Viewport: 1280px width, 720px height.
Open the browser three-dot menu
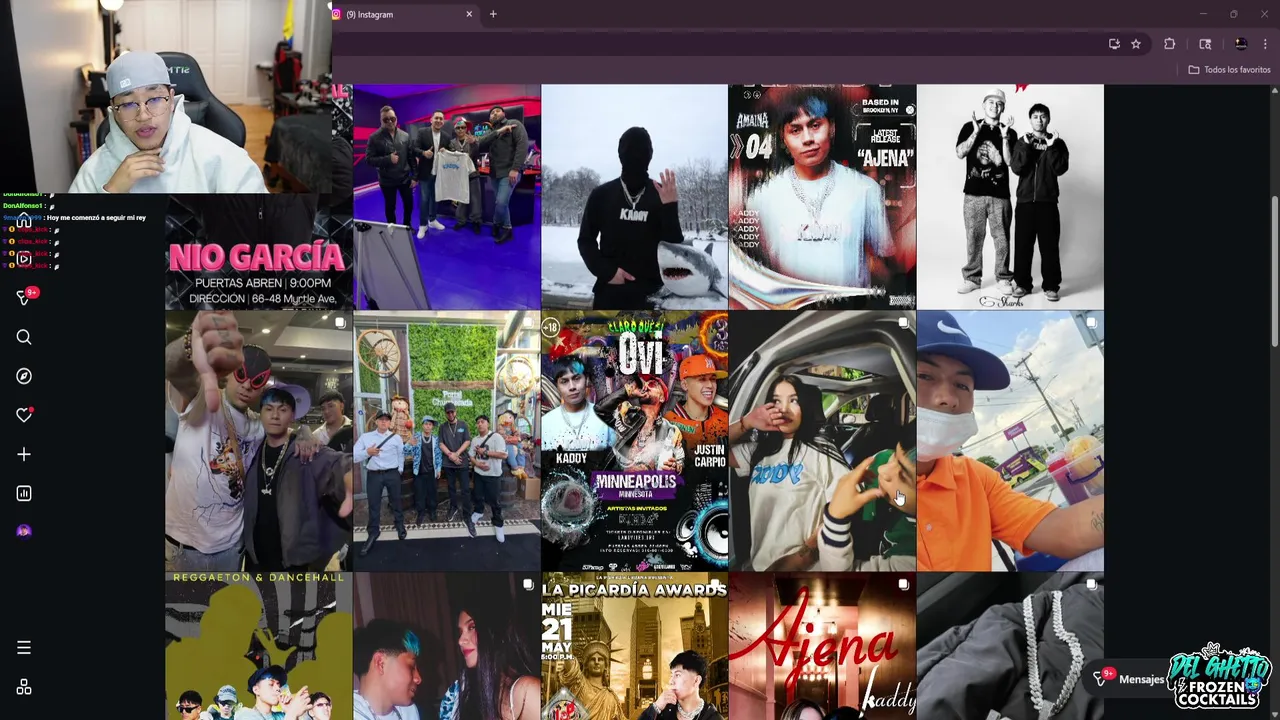[x=1265, y=44]
